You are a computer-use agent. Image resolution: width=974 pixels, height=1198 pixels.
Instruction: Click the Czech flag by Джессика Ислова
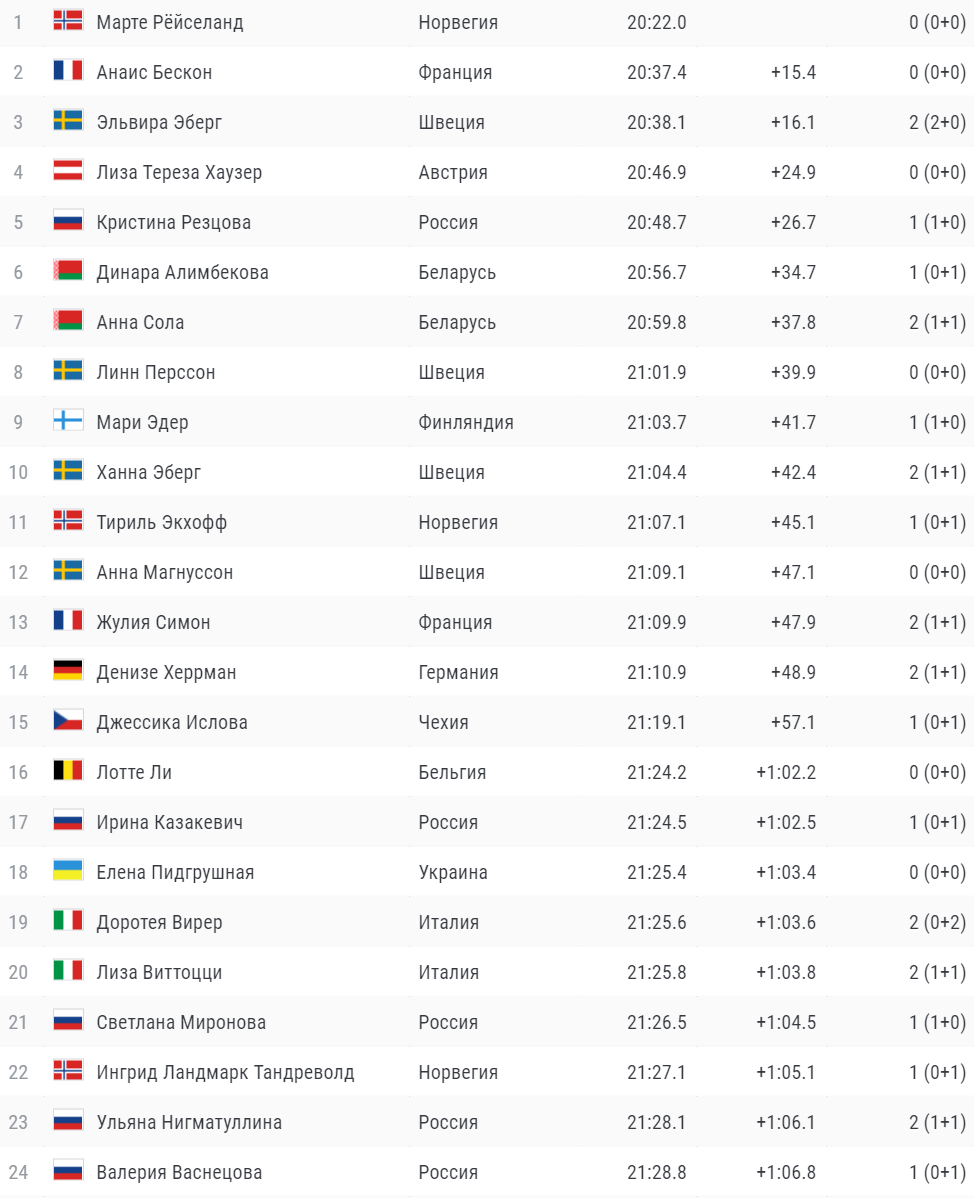[67, 721]
